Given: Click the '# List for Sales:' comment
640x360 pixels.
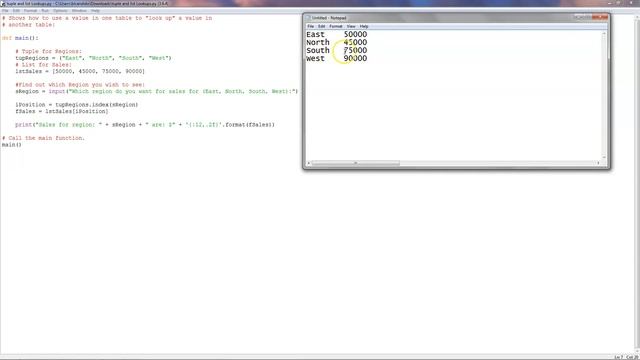Looking at the screenshot, I should pos(43,64).
